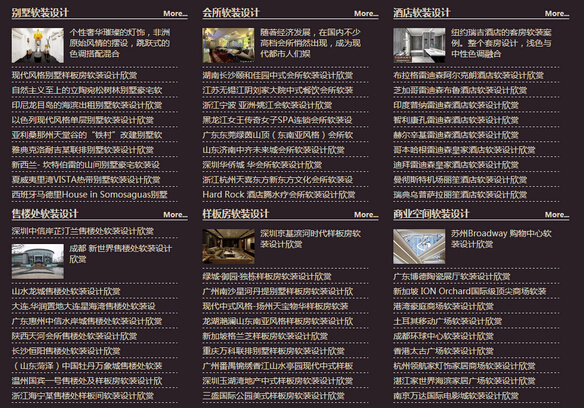Open More link beside 别墅软装设计 heading

(x=175, y=13)
